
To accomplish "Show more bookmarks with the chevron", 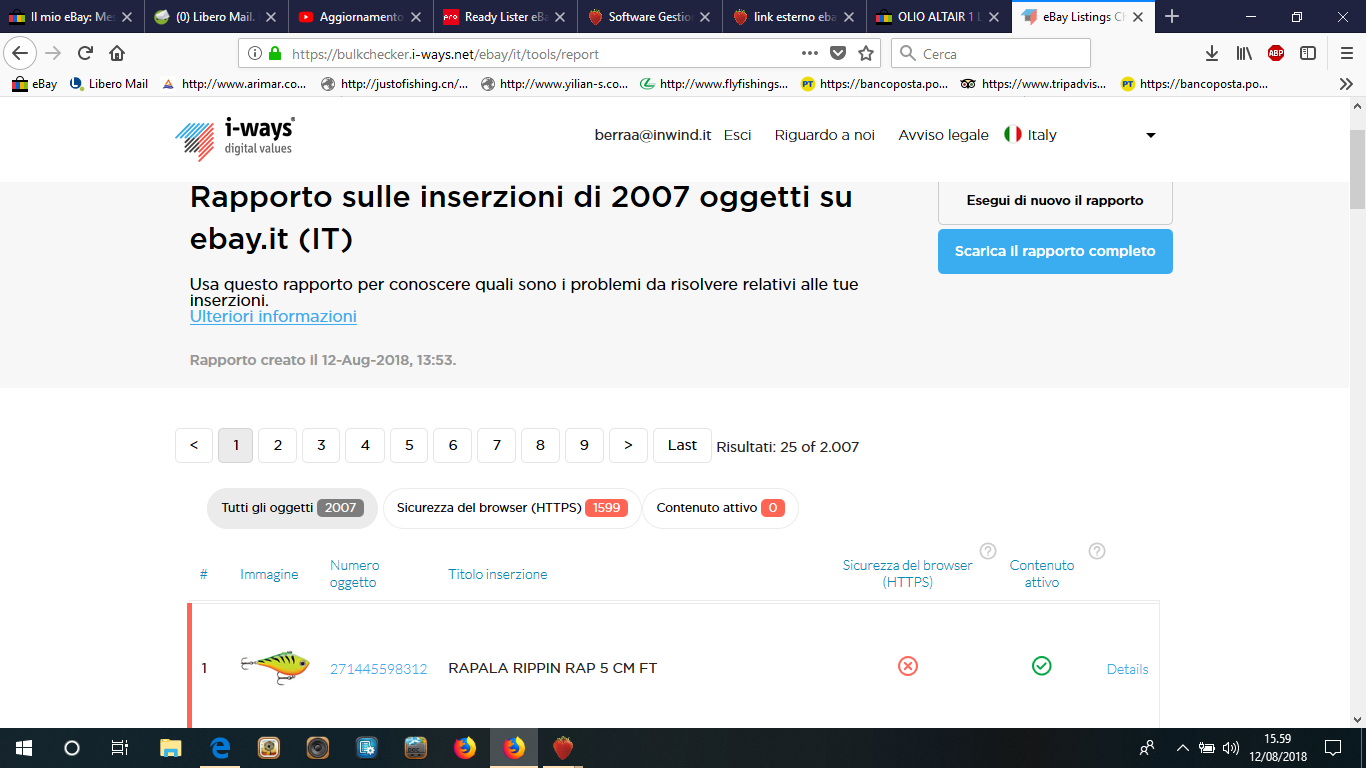I will [x=1346, y=84].
